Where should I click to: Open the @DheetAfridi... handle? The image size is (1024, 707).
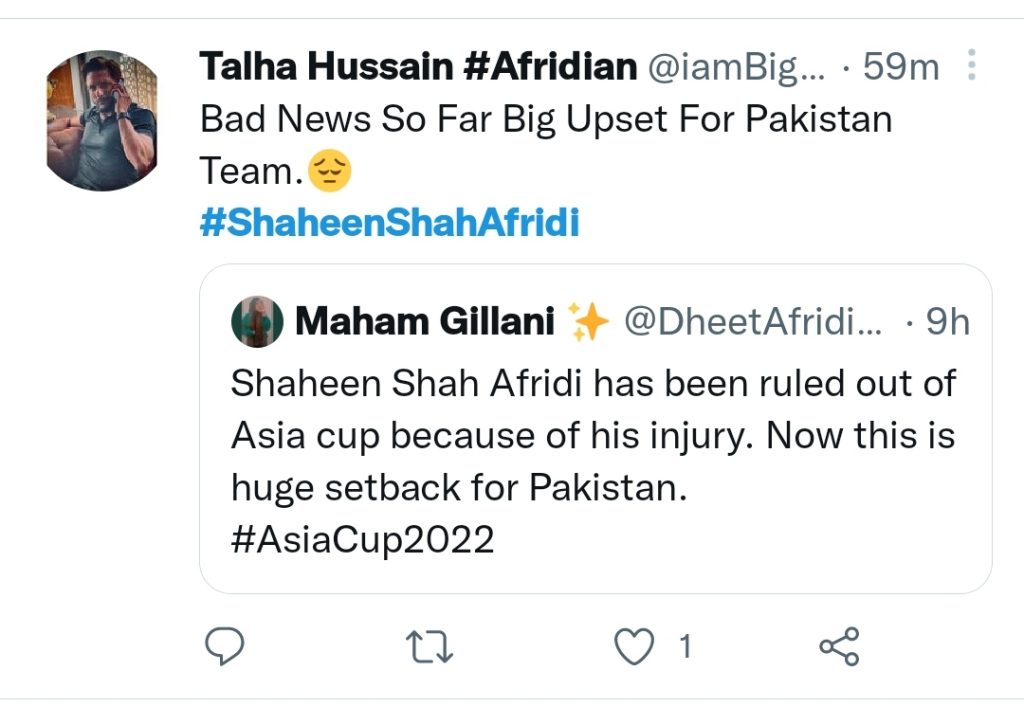[x=753, y=321]
